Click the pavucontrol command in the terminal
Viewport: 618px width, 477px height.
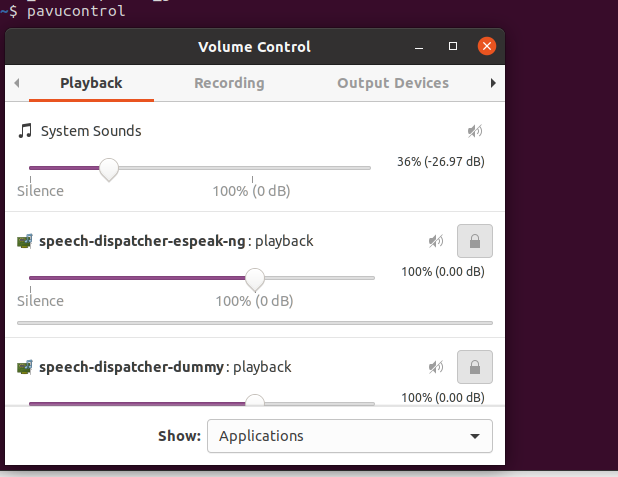(x=76, y=11)
